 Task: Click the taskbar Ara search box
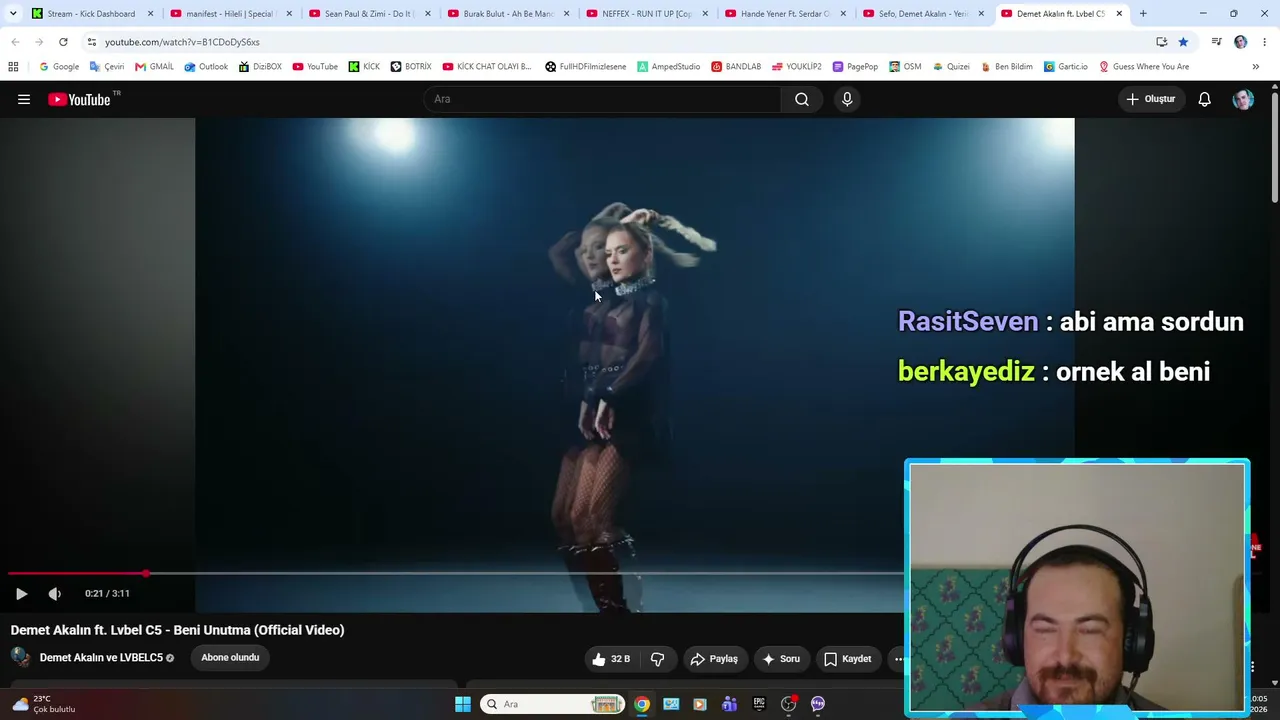(553, 704)
